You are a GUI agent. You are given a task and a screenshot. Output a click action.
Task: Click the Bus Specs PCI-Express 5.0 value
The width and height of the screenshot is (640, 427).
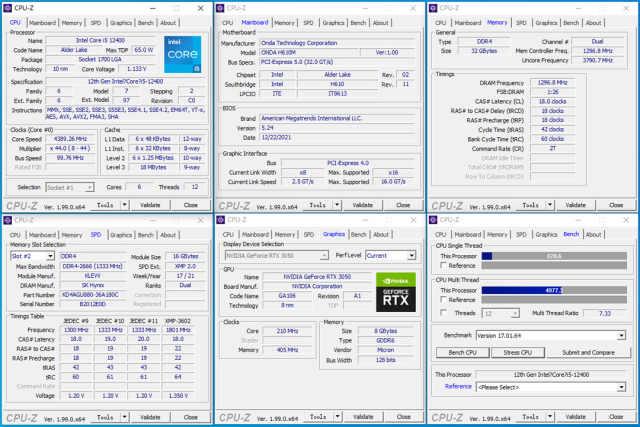coord(338,62)
